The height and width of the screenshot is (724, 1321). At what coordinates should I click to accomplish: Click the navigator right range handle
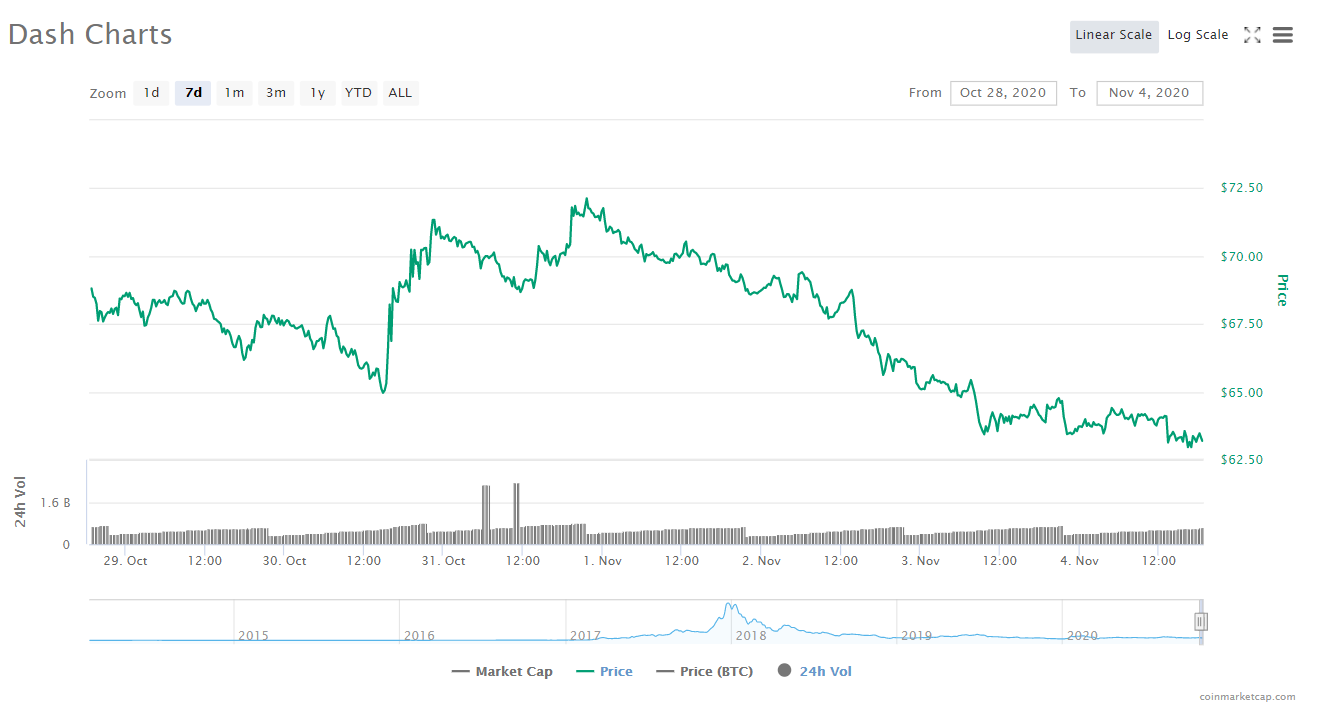(1201, 622)
